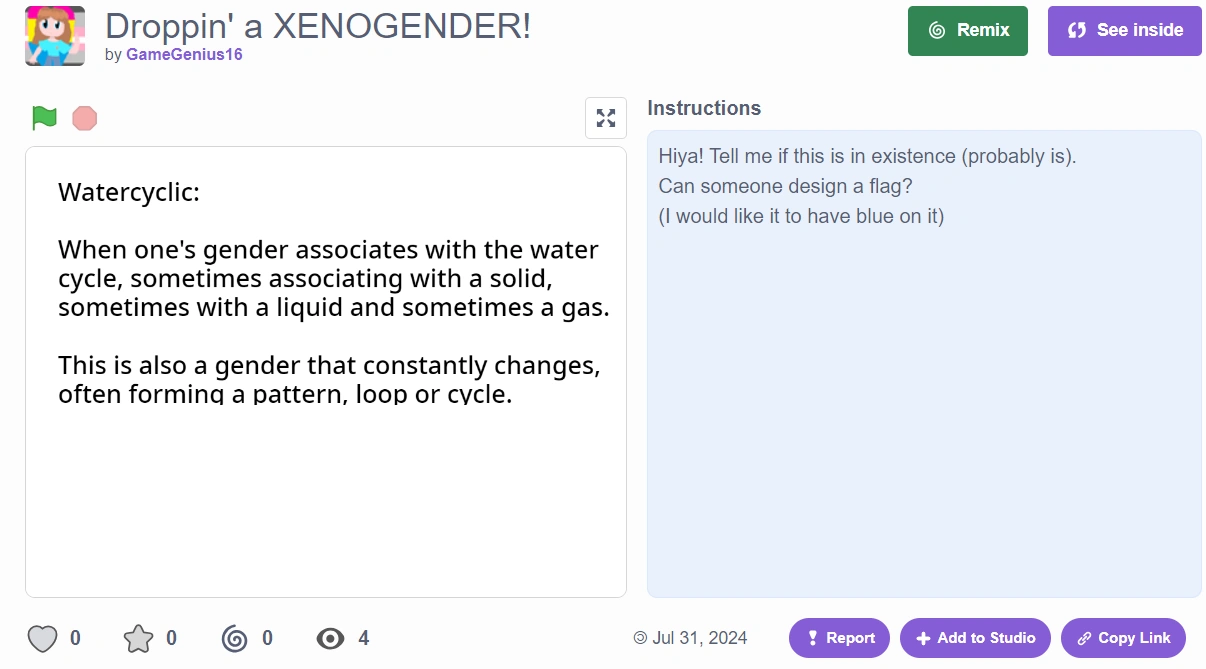Click the project title Droppin' a XENOGENDER!
Image resolution: width=1206 pixels, height=669 pixels.
coord(318,26)
